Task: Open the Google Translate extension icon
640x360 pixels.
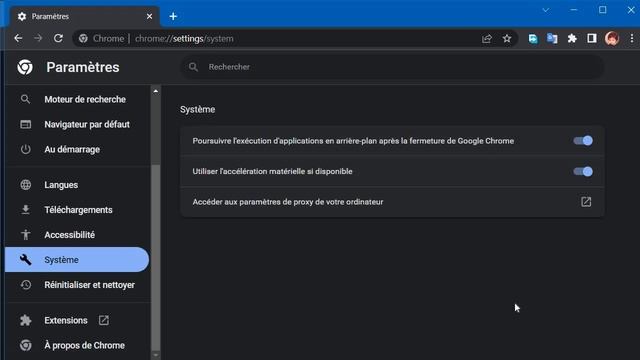Action: click(x=552, y=39)
